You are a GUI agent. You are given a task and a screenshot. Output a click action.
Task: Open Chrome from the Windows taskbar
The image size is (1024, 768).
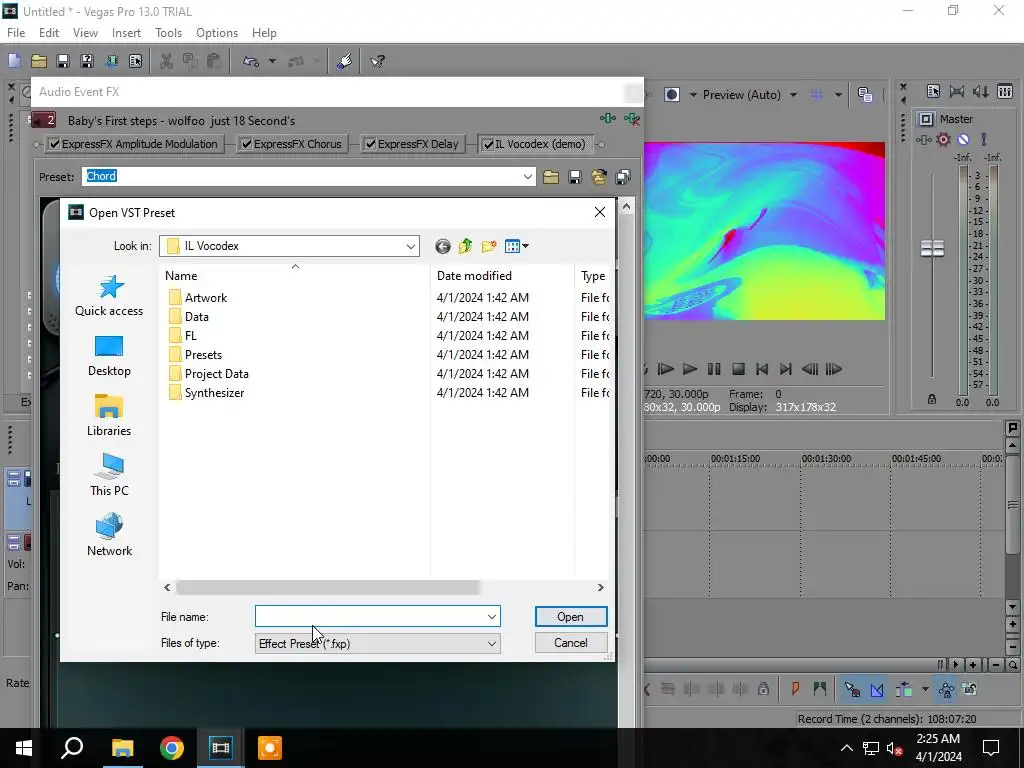click(x=172, y=748)
